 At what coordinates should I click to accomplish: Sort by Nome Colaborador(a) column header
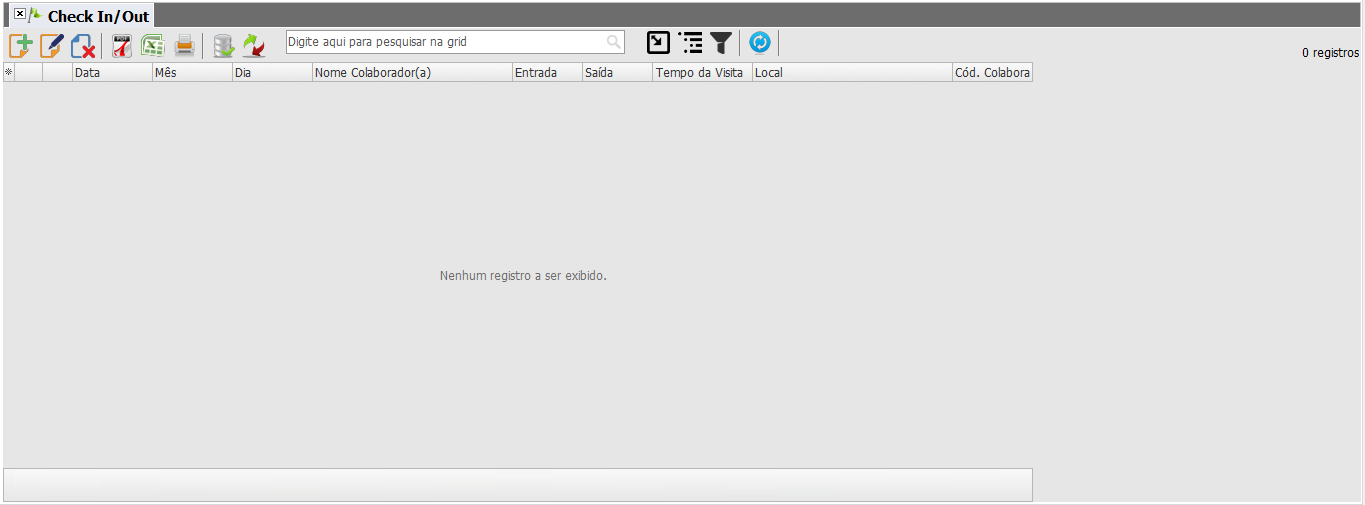pyautogui.click(x=411, y=73)
